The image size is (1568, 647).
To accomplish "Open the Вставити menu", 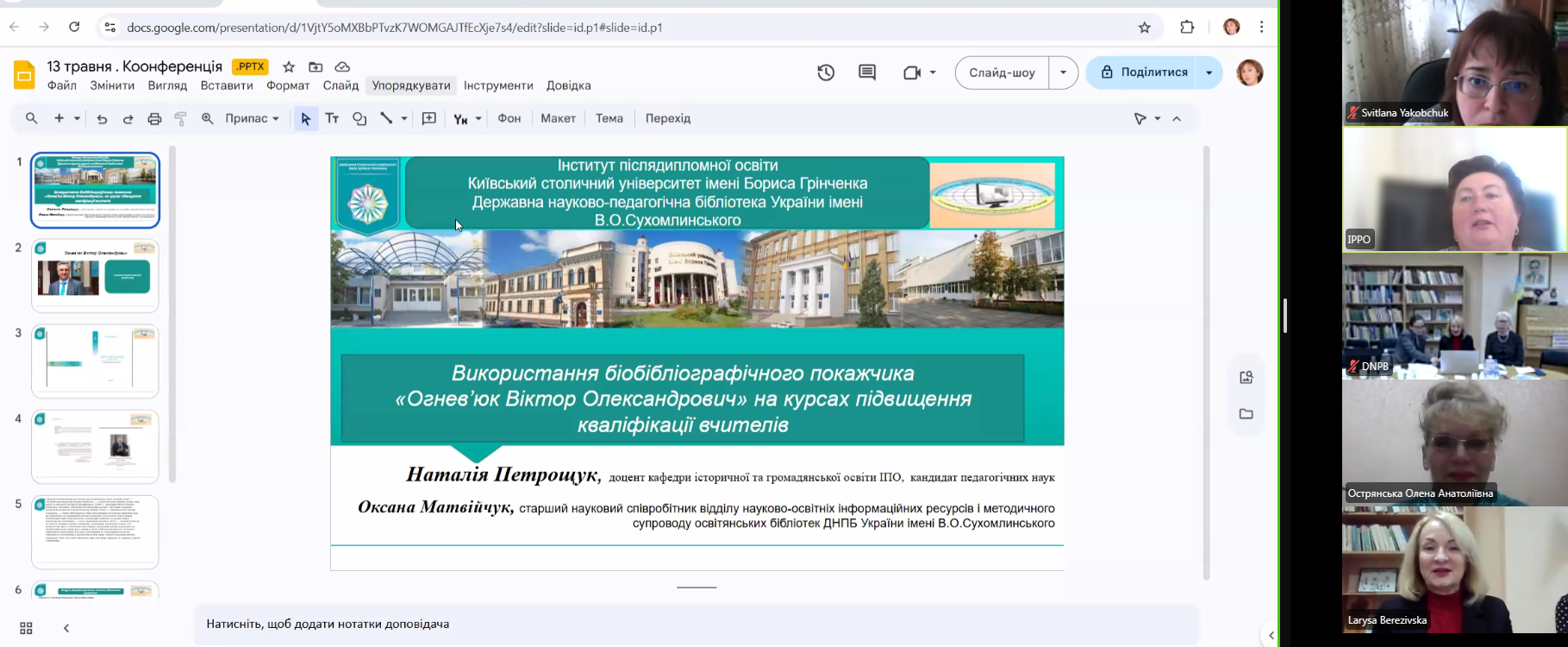I will click(227, 85).
